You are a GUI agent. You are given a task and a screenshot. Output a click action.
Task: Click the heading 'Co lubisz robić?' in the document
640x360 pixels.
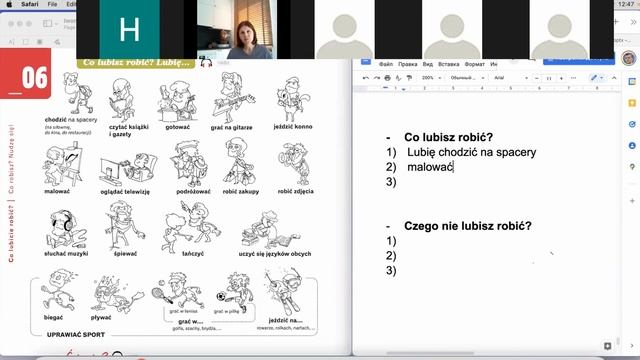[x=448, y=137]
